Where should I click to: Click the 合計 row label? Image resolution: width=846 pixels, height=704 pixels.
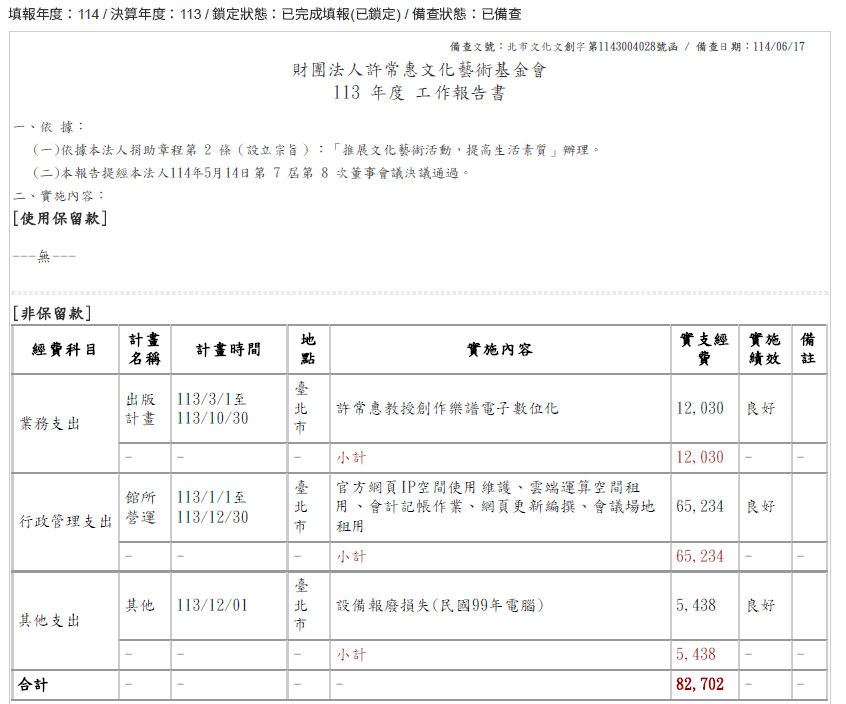coord(33,685)
